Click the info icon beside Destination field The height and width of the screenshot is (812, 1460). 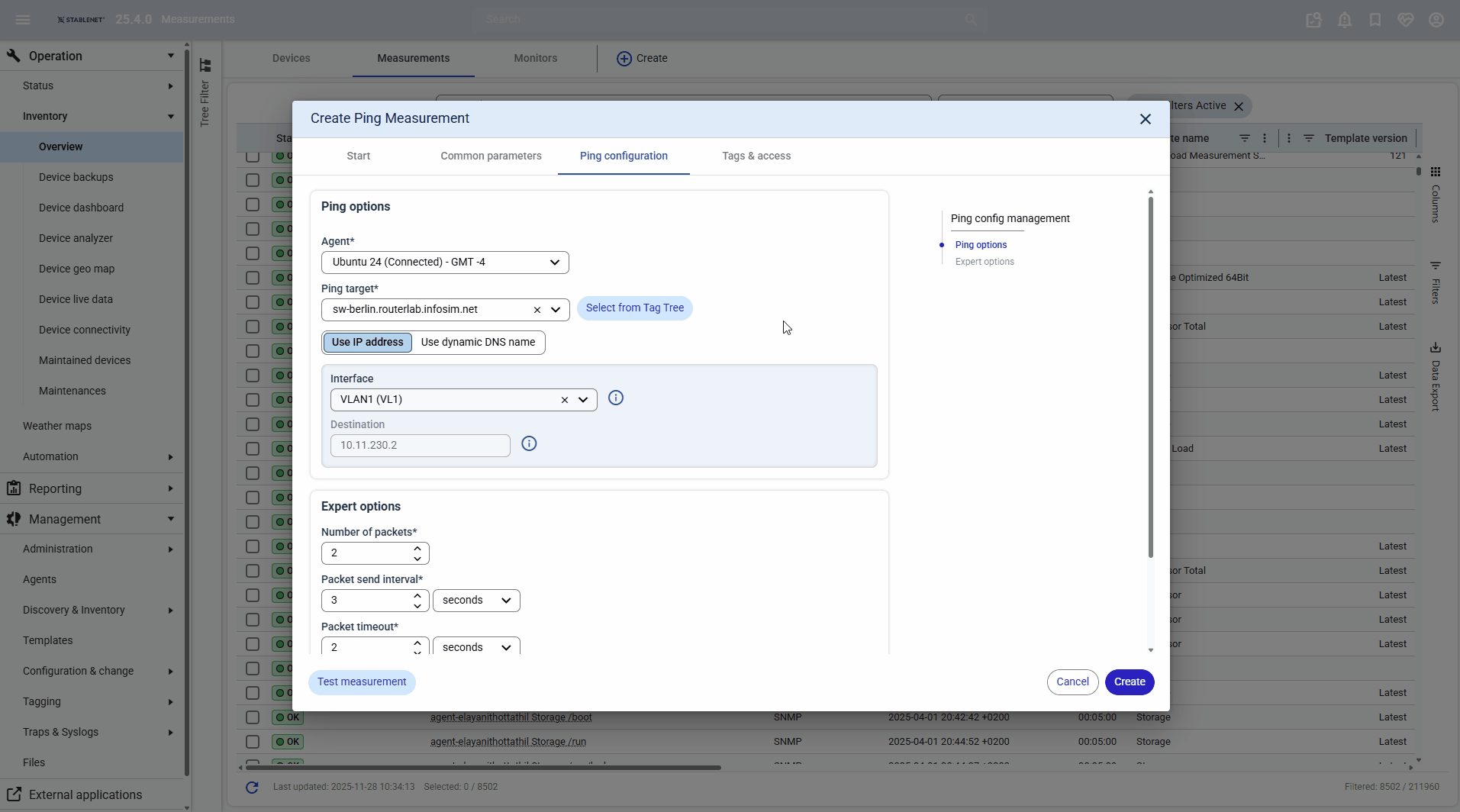click(528, 443)
